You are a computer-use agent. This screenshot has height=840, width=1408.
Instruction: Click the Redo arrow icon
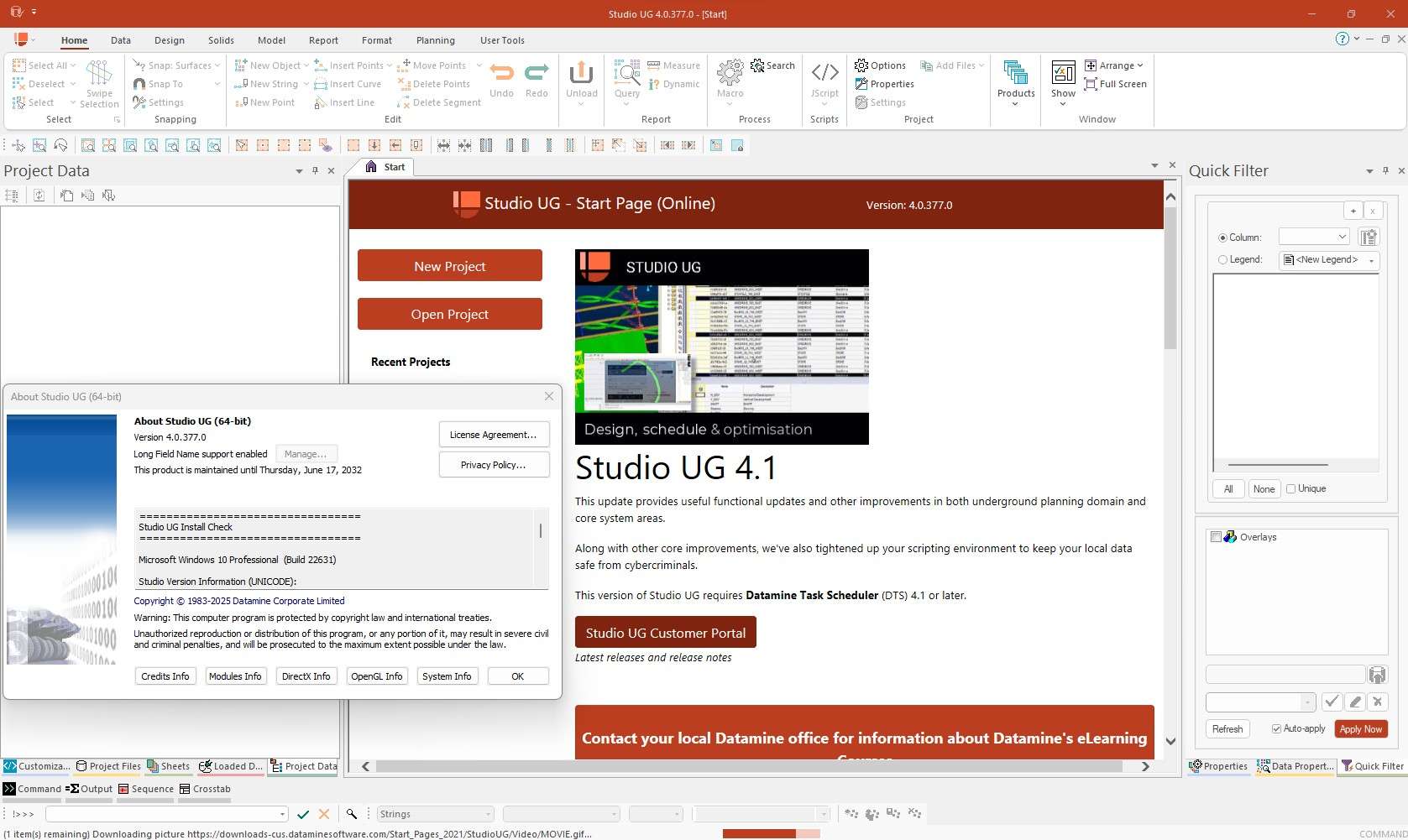tap(537, 74)
